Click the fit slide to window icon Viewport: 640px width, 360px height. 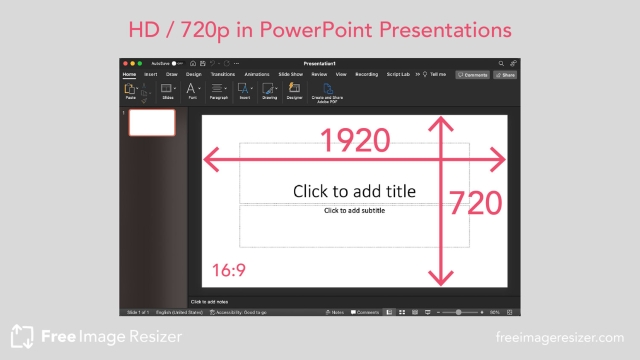click(x=509, y=312)
